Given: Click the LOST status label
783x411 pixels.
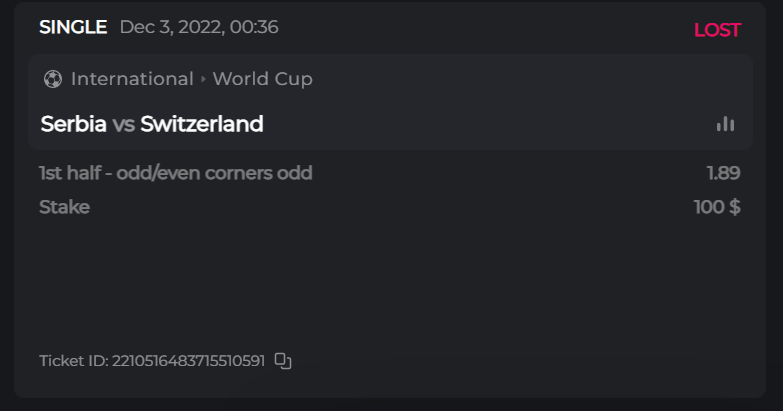Looking at the screenshot, I should 717,30.
